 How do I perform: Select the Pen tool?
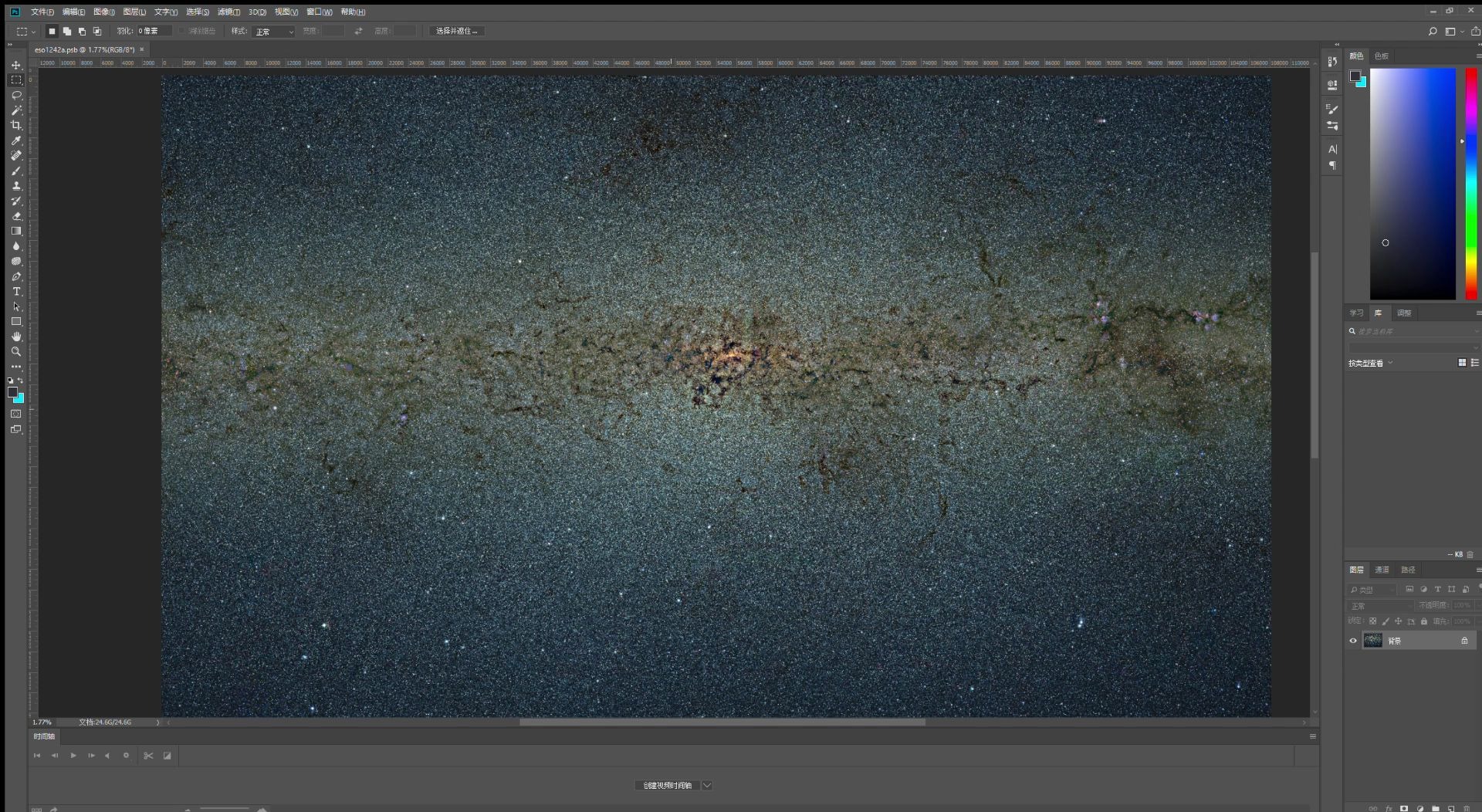pyautogui.click(x=16, y=276)
